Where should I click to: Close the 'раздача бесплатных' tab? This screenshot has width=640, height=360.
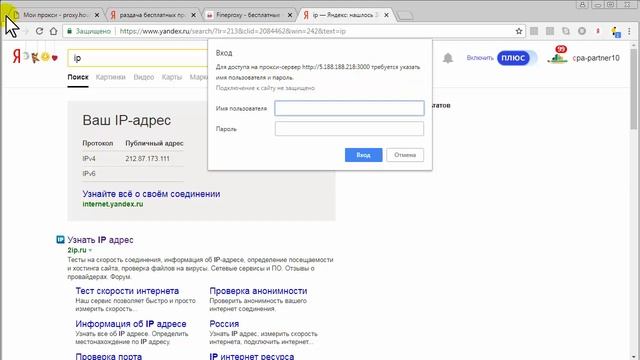click(x=193, y=15)
